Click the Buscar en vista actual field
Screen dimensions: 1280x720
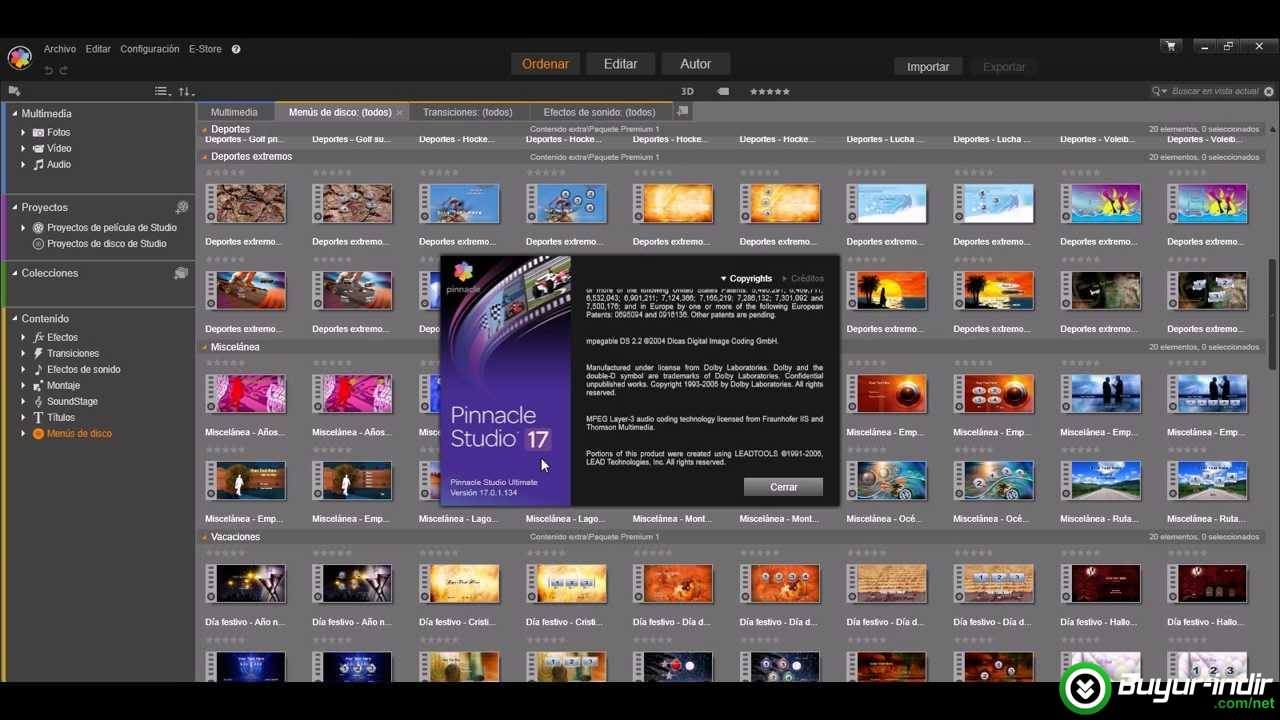[x=1215, y=91]
